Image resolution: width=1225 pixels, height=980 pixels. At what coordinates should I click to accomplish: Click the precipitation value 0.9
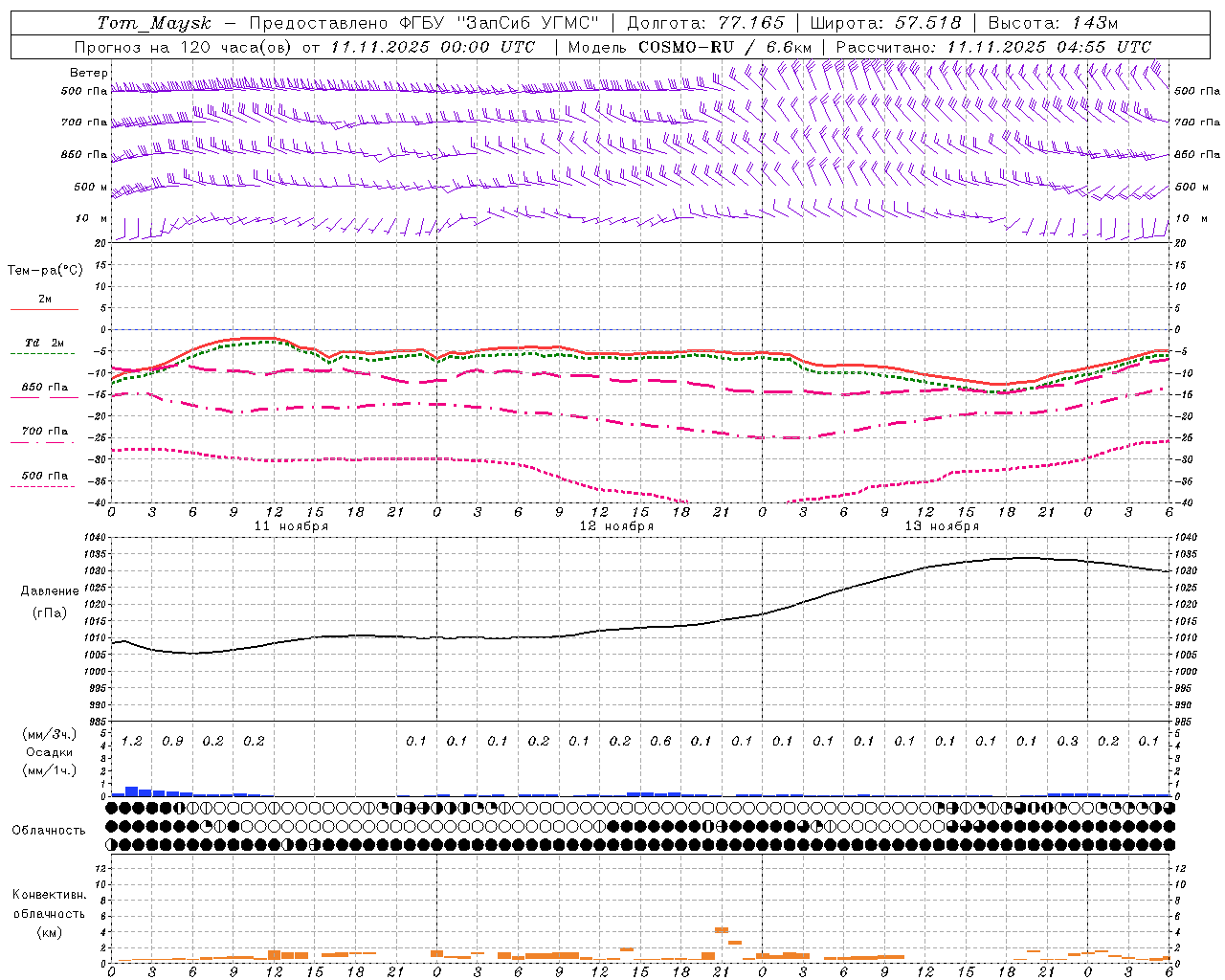coord(172,741)
